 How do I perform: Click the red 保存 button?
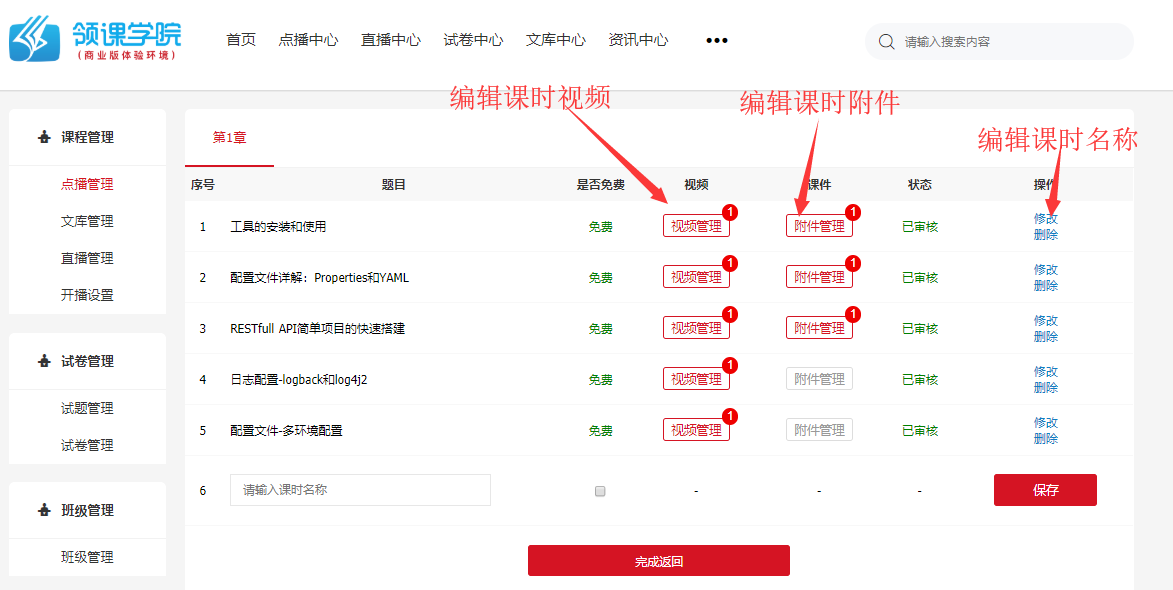tap(1045, 490)
